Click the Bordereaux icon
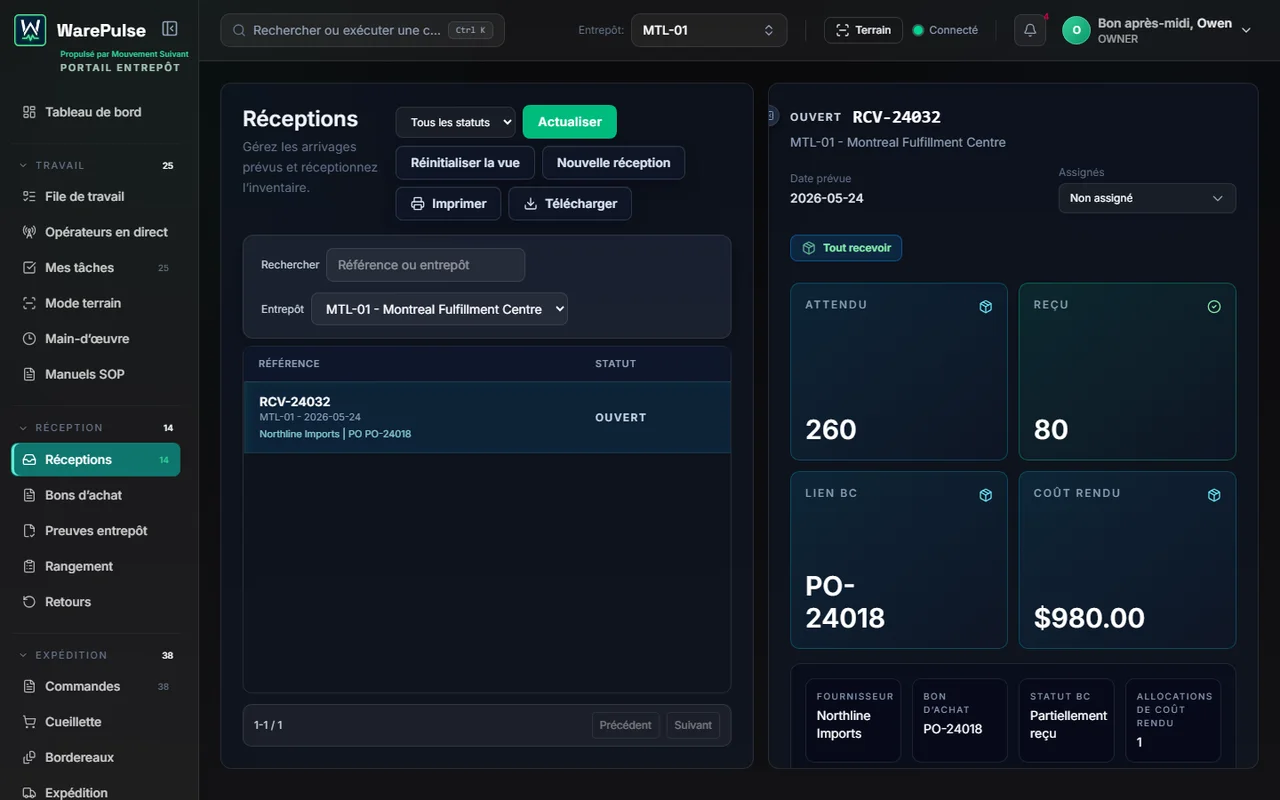 29,757
